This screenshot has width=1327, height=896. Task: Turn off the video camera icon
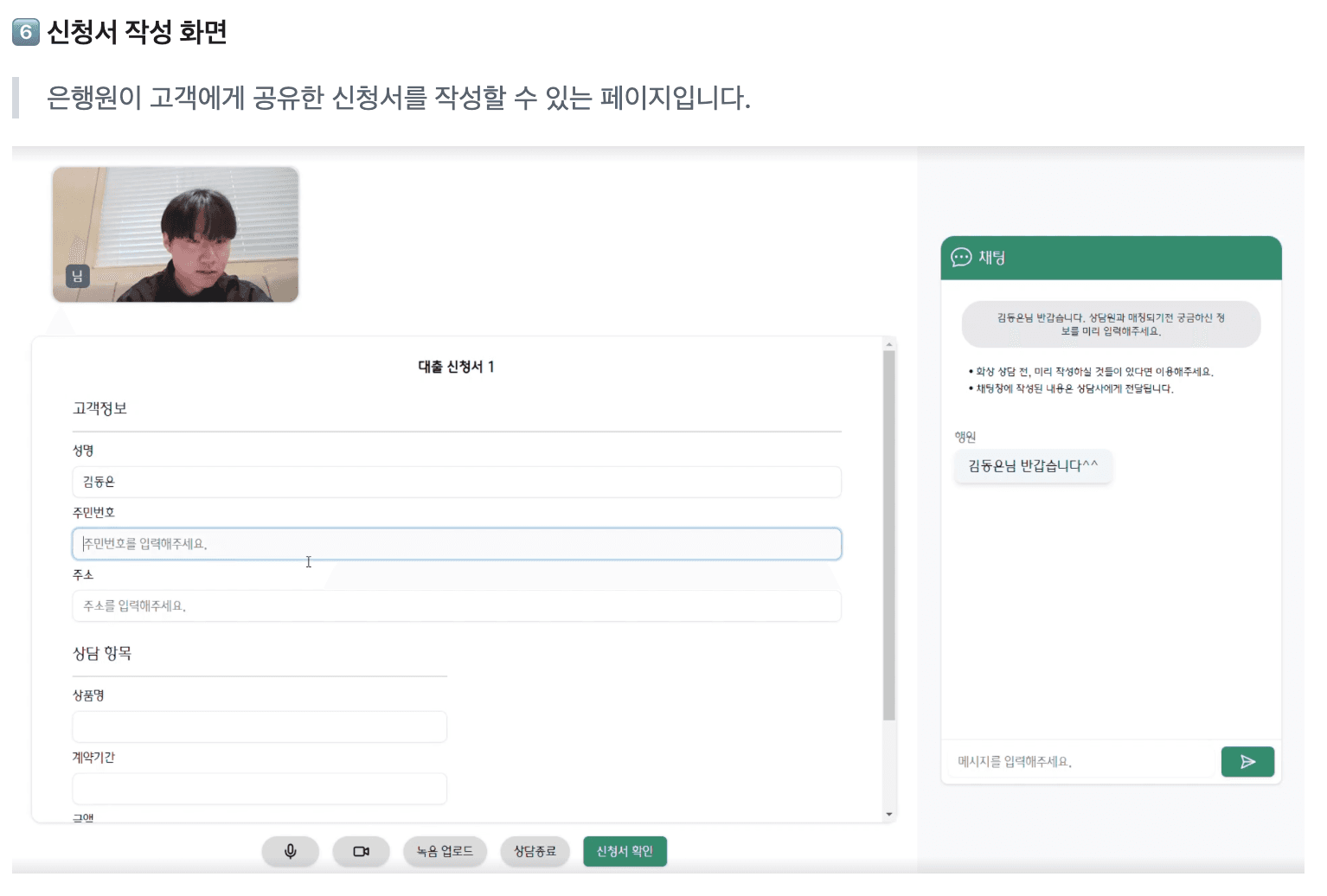click(x=361, y=851)
